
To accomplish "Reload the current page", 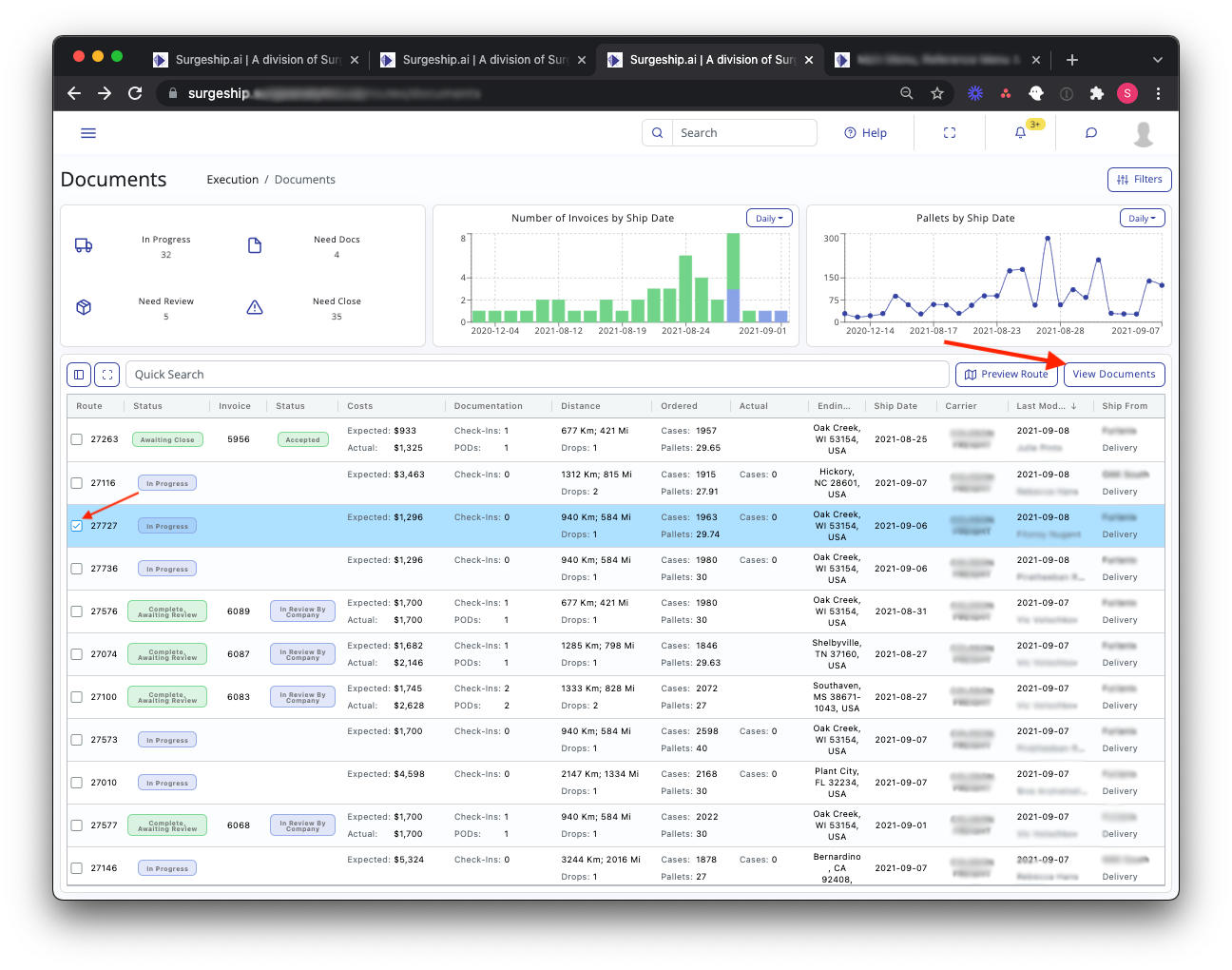I will pyautogui.click(x=135, y=93).
